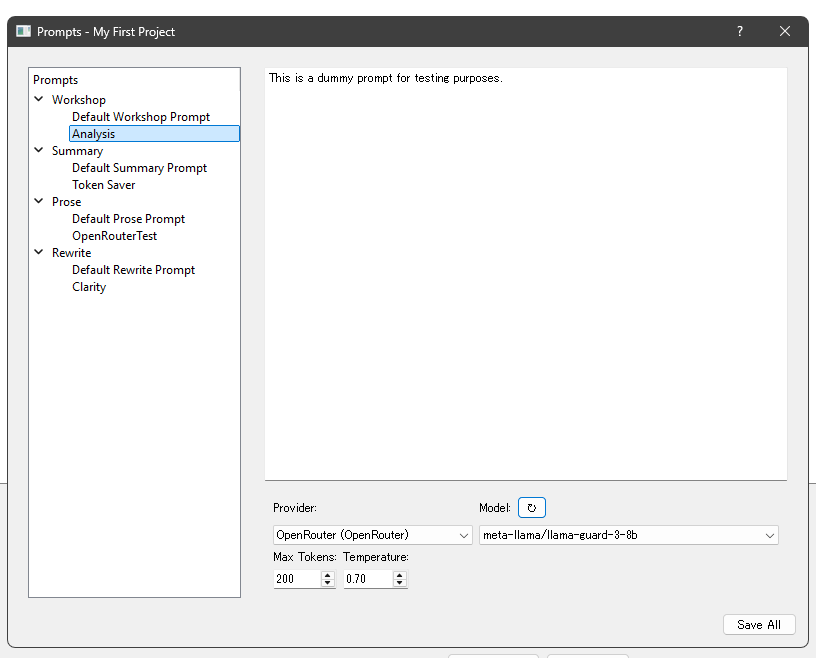Select Default Workshop Prompt
Image resolution: width=816 pixels, height=658 pixels.
click(x=141, y=117)
